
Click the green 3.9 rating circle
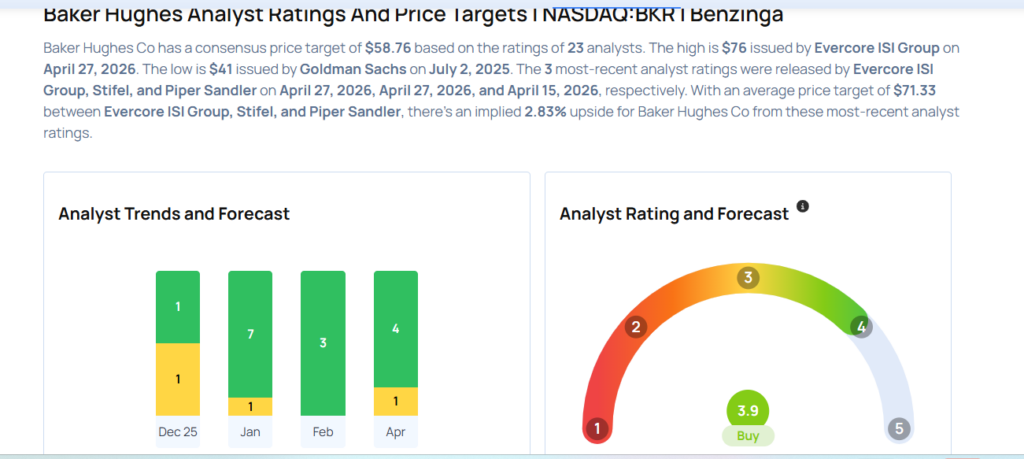click(x=748, y=411)
